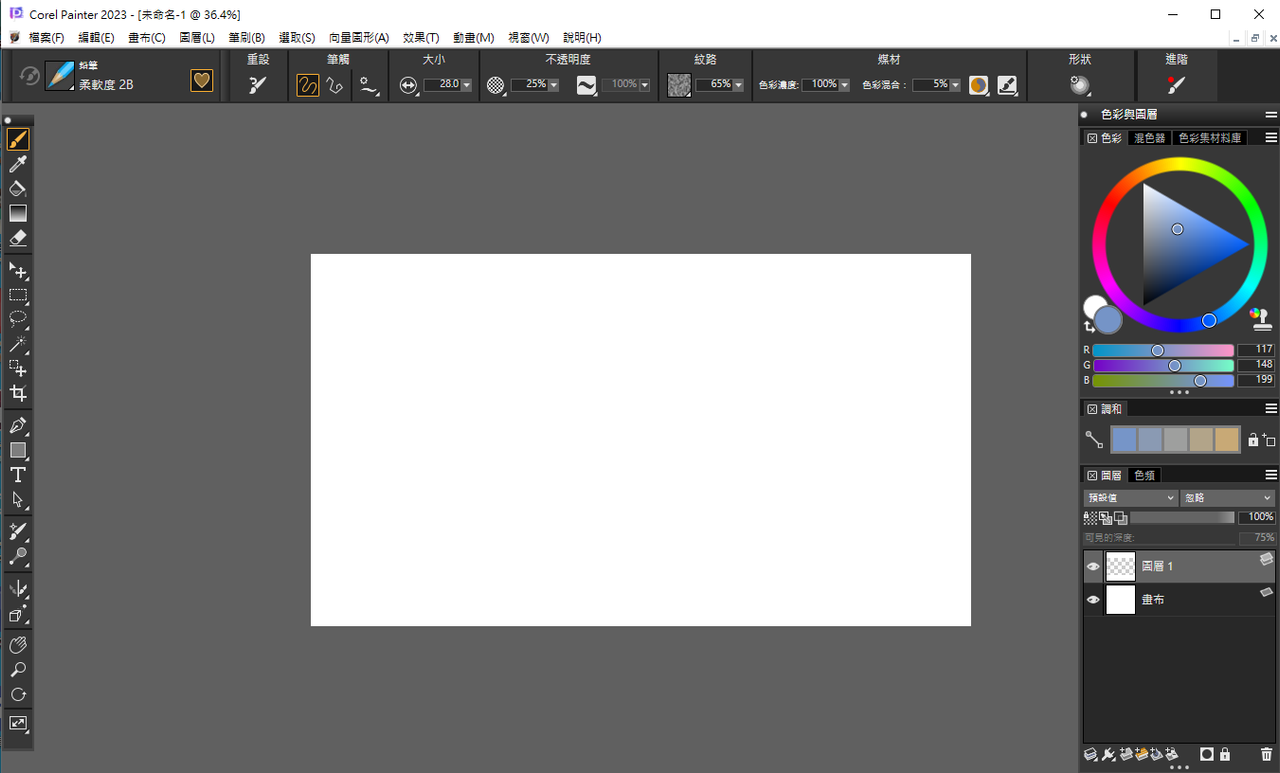Create a new layer in the Layers panel
The height and width of the screenshot is (773, 1280).
click(1126, 754)
